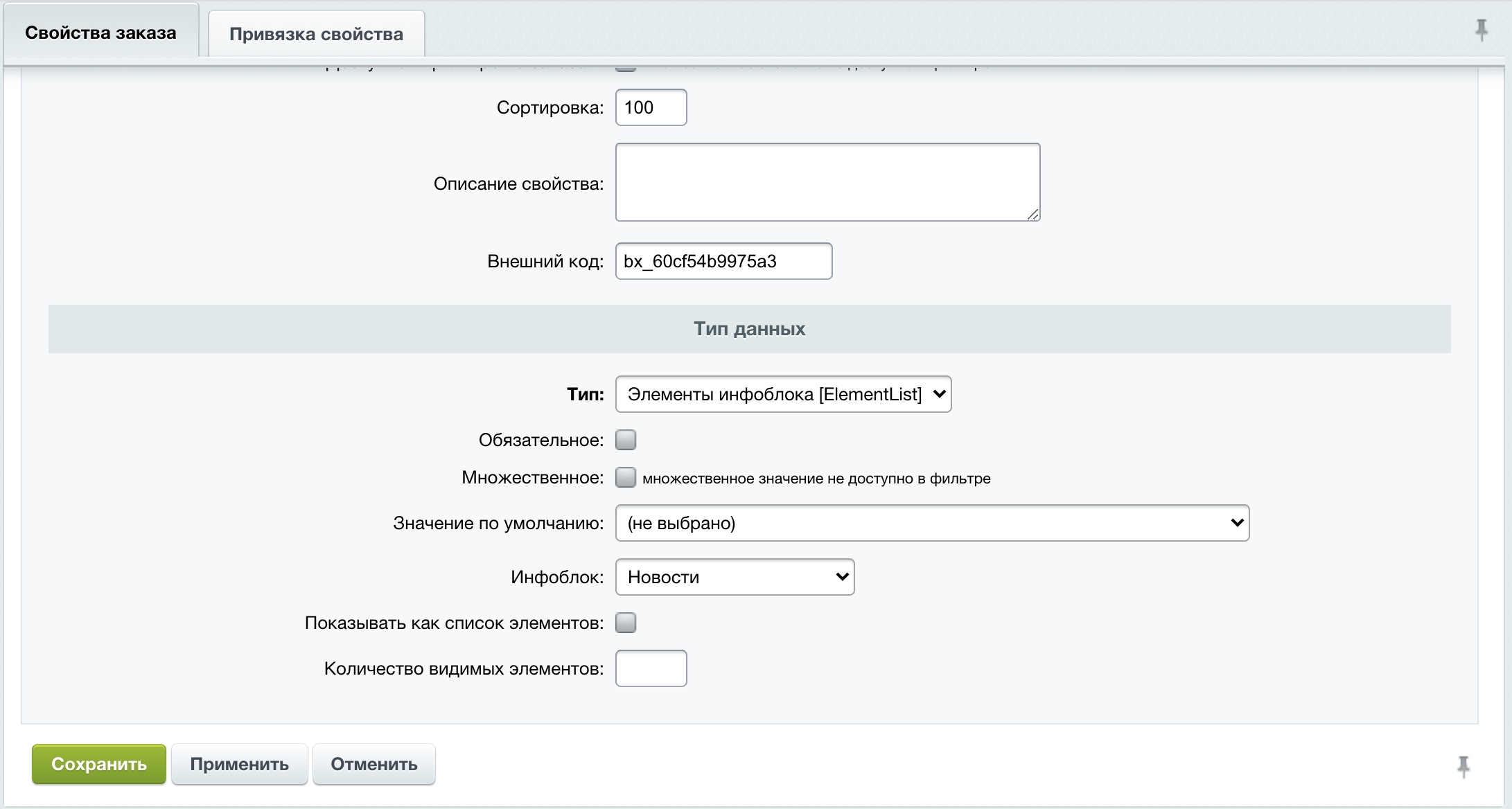Select the Свойства заказа tab
The image size is (1512, 809).
click(x=100, y=33)
